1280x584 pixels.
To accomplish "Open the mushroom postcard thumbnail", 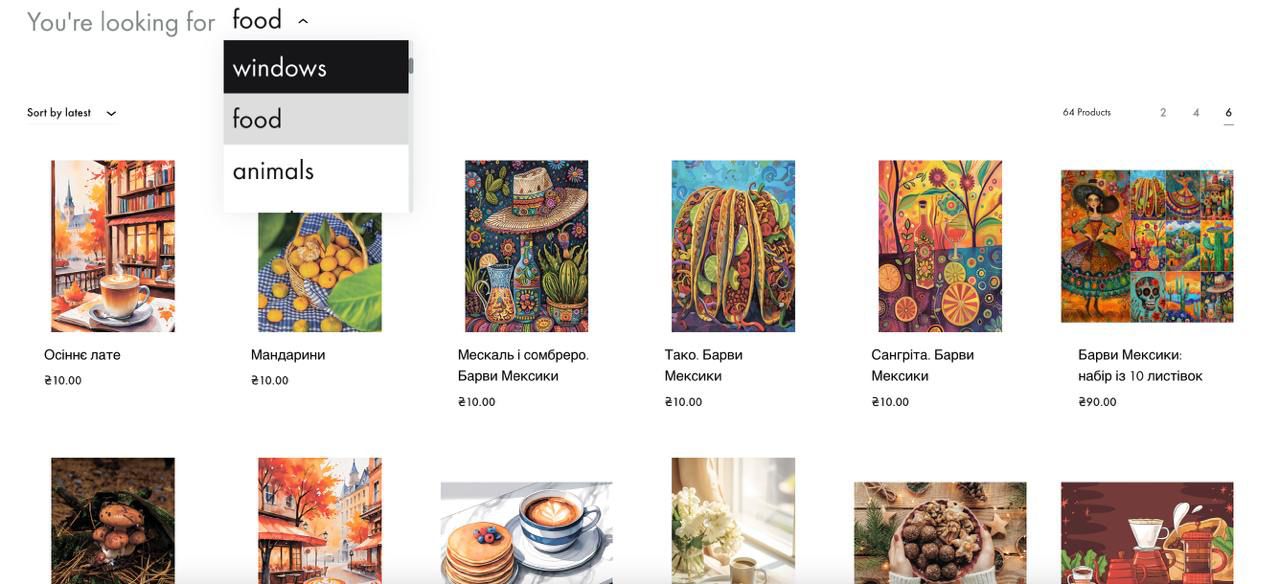I will pyautogui.click(x=113, y=521).
